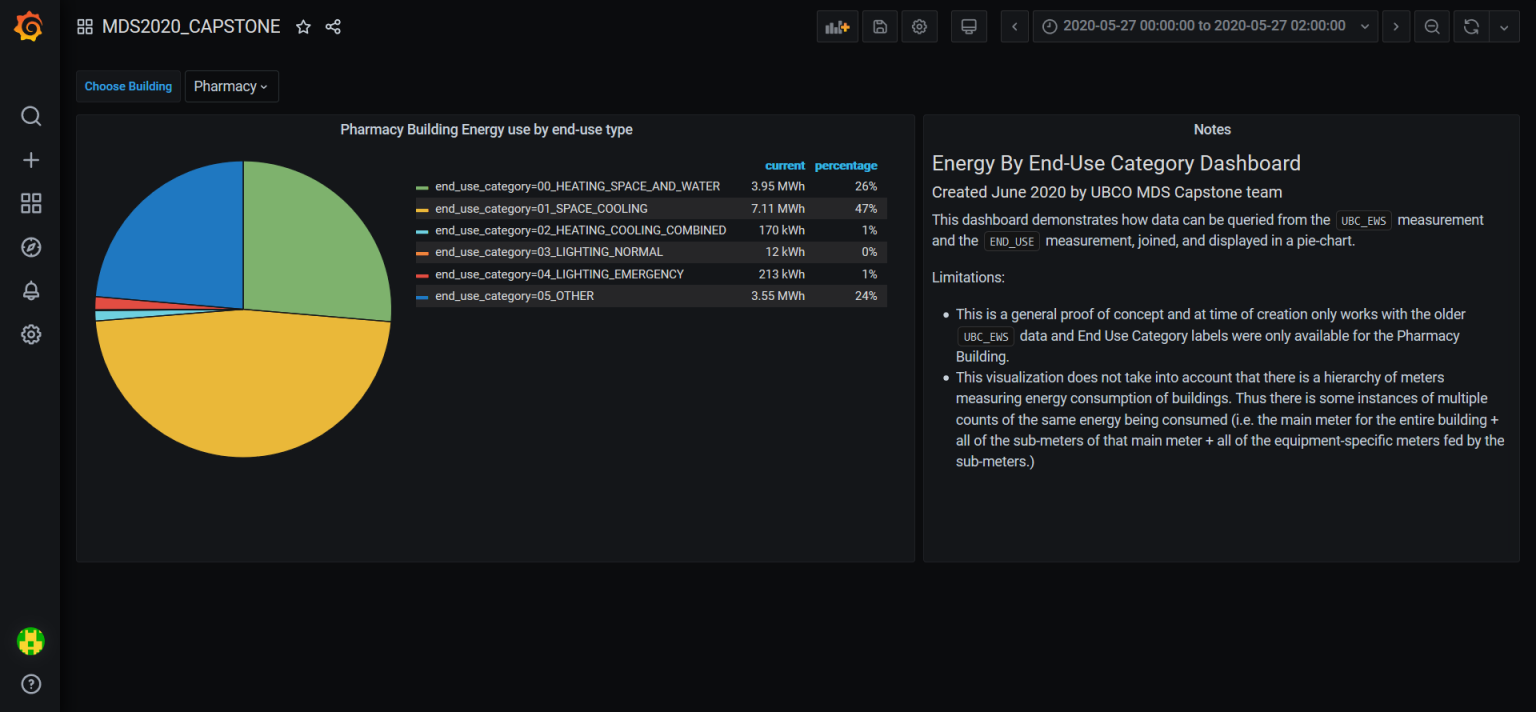Viewport: 1536px width, 712px height.
Task: Add a new panel to dashboard
Action: point(837,27)
